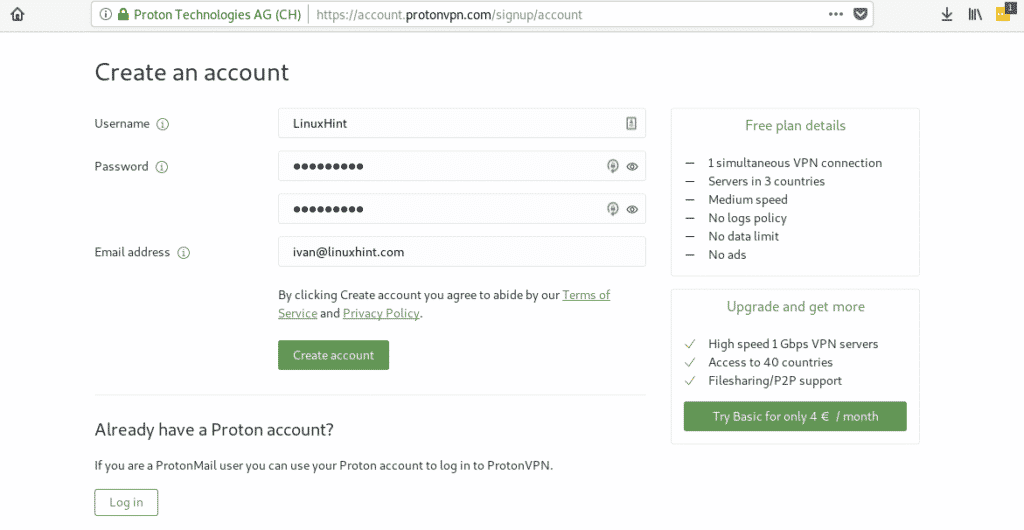Click the yellow extension icon with badge
Viewport: 1024px width, 530px height.
point(1004,12)
